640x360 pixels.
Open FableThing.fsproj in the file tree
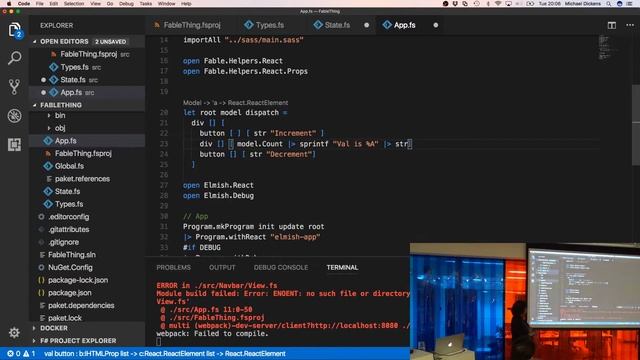pyautogui.click(x=83, y=153)
